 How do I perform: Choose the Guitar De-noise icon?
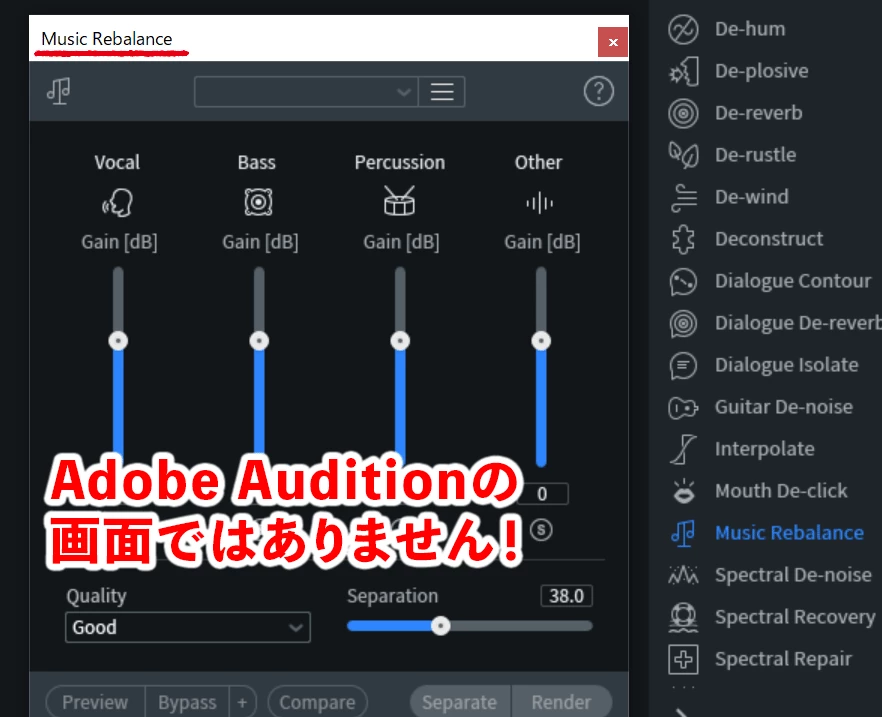683,407
